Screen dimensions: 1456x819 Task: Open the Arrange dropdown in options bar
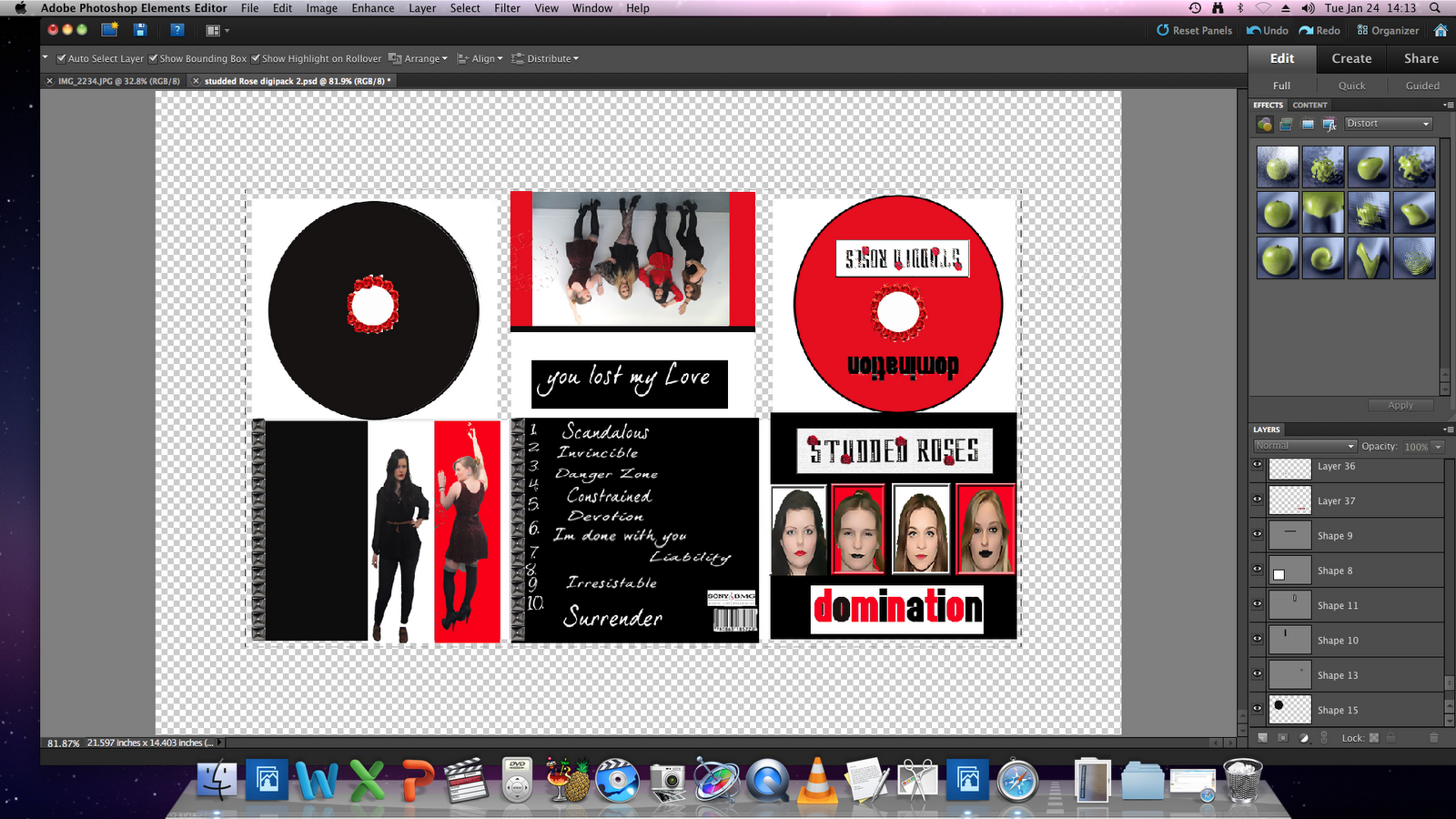click(x=419, y=59)
